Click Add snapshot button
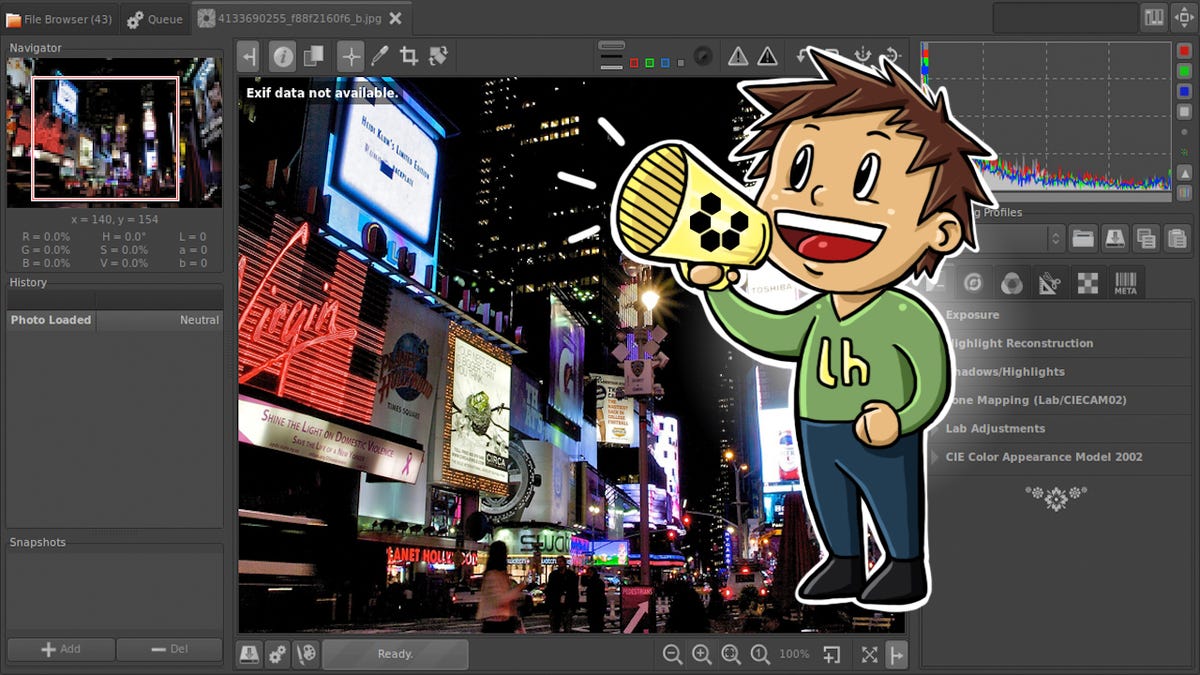This screenshot has height=675, width=1200. pos(60,649)
